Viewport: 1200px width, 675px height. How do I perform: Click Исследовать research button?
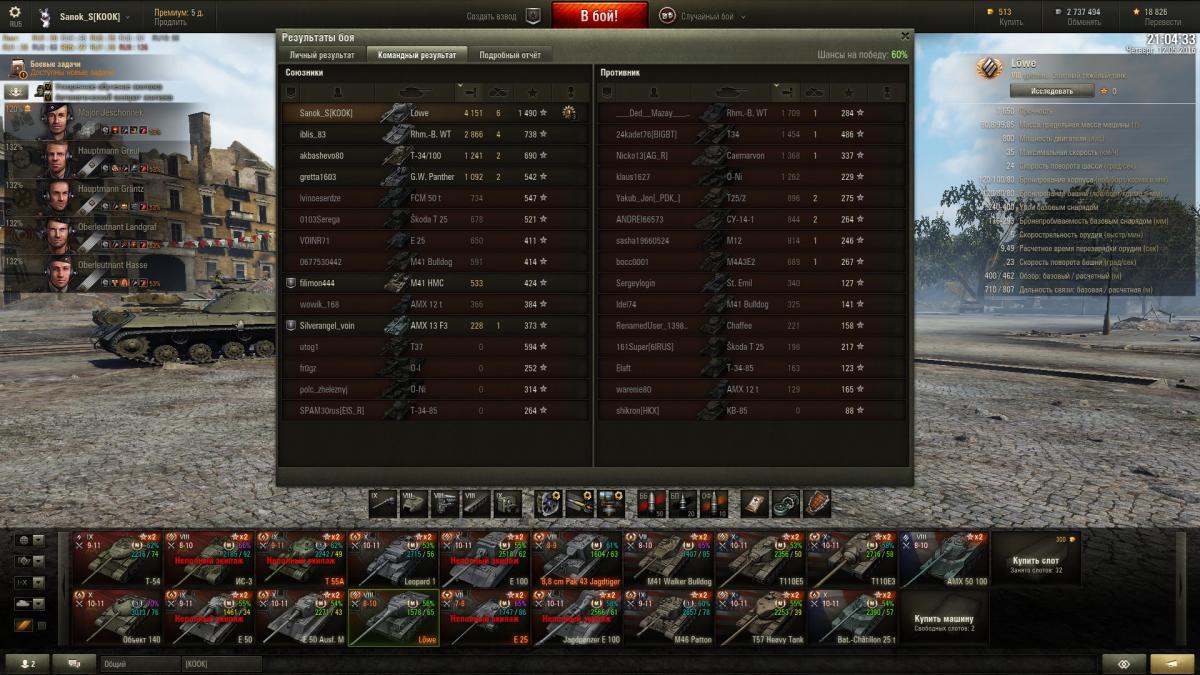tap(1051, 91)
